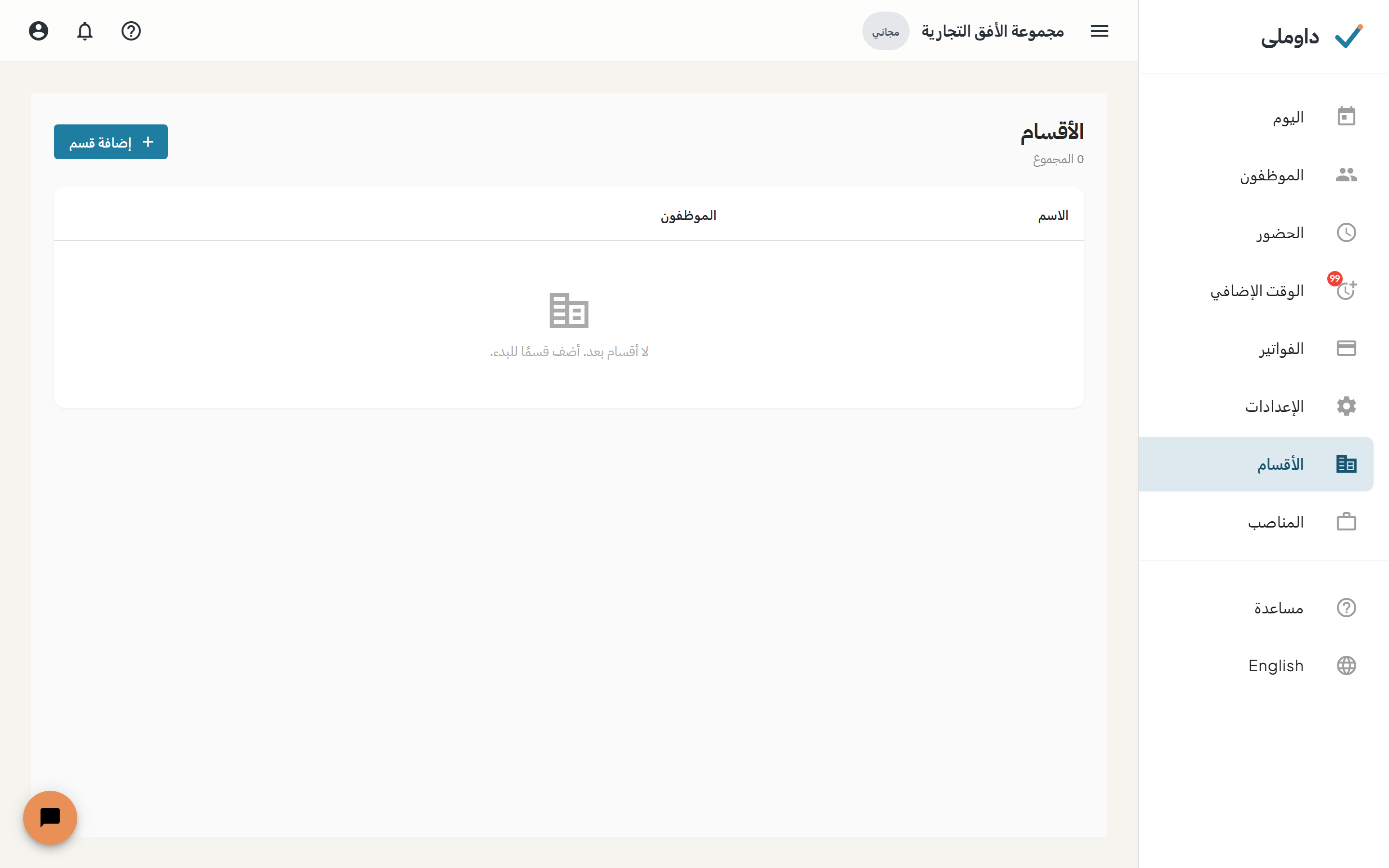Go to اليوم in the sidebar
The width and height of the screenshot is (1389, 868).
click(x=1256, y=117)
